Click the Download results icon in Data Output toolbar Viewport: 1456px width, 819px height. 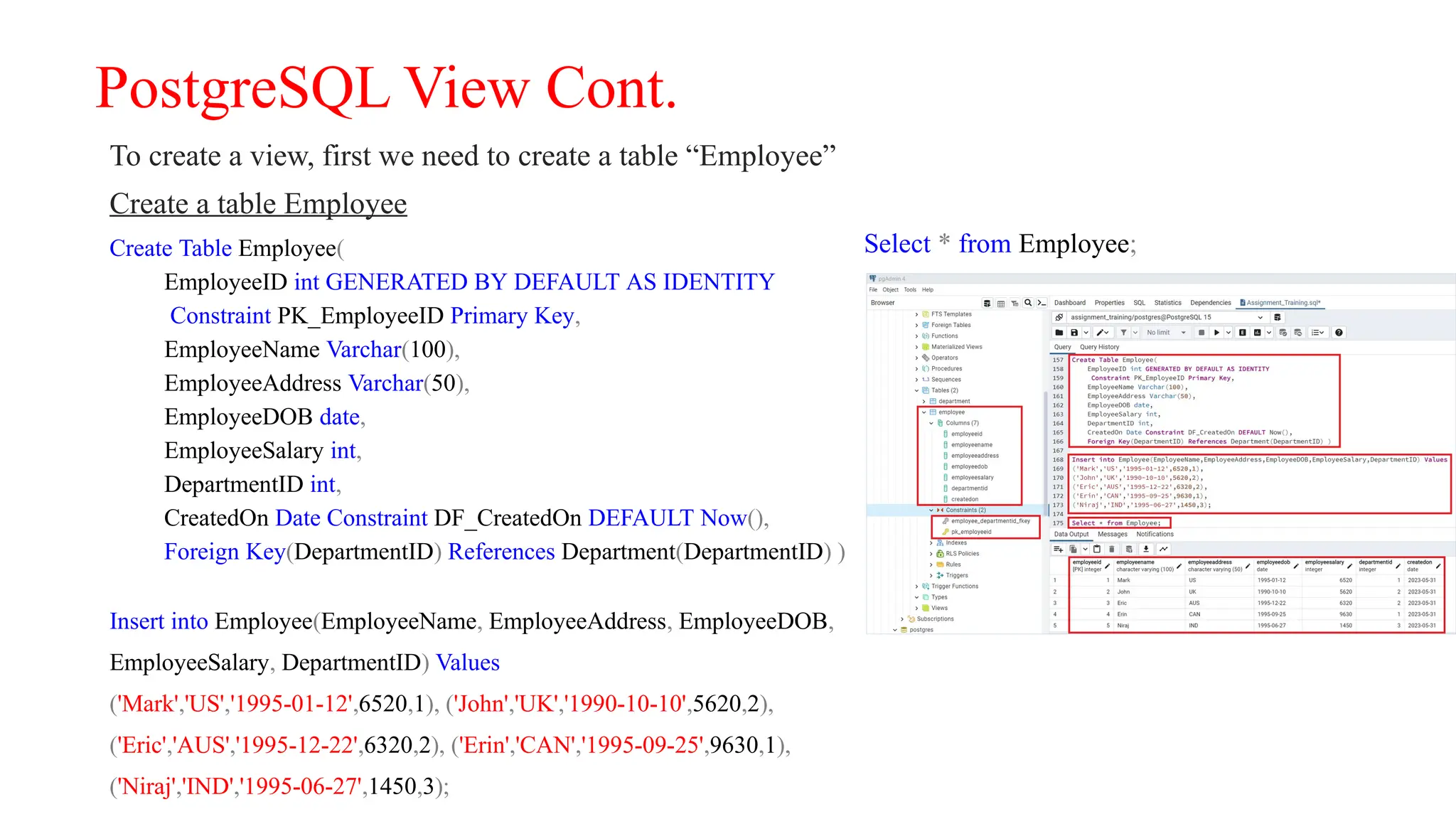[x=1146, y=550]
